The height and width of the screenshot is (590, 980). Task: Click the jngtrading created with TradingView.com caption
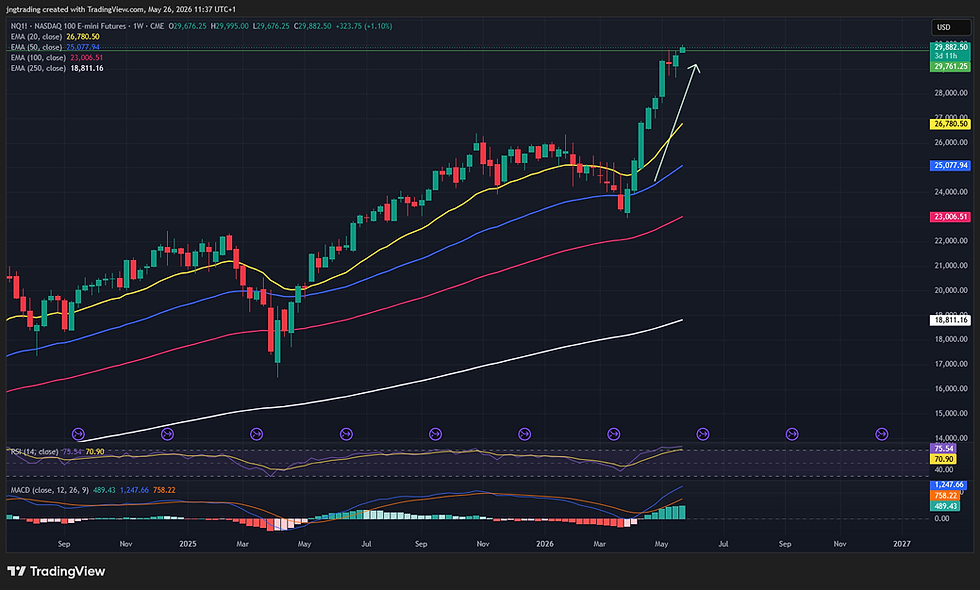pos(121,9)
